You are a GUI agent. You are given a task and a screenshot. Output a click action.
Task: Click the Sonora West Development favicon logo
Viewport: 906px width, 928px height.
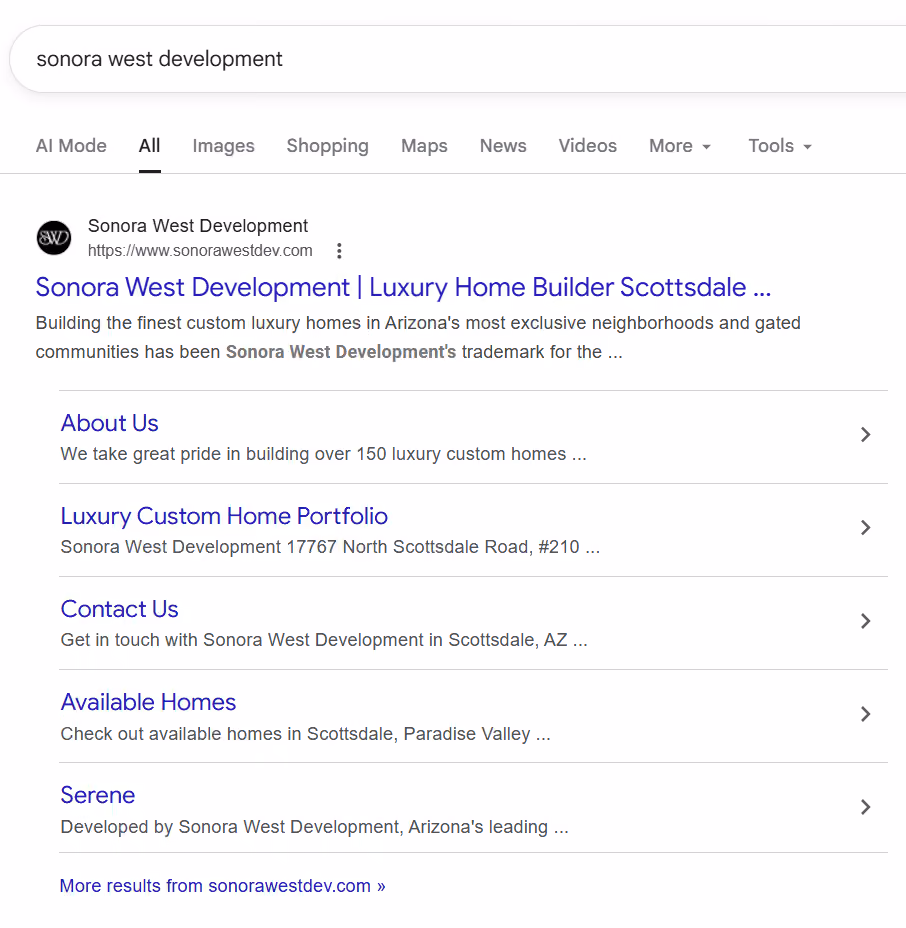54,238
